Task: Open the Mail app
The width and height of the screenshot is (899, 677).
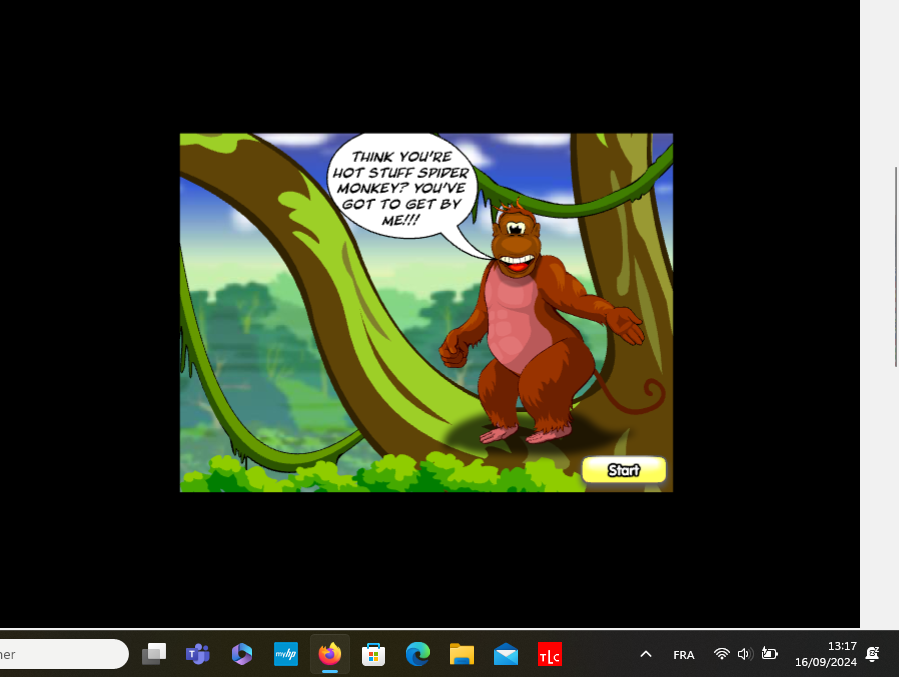Action: [506, 654]
